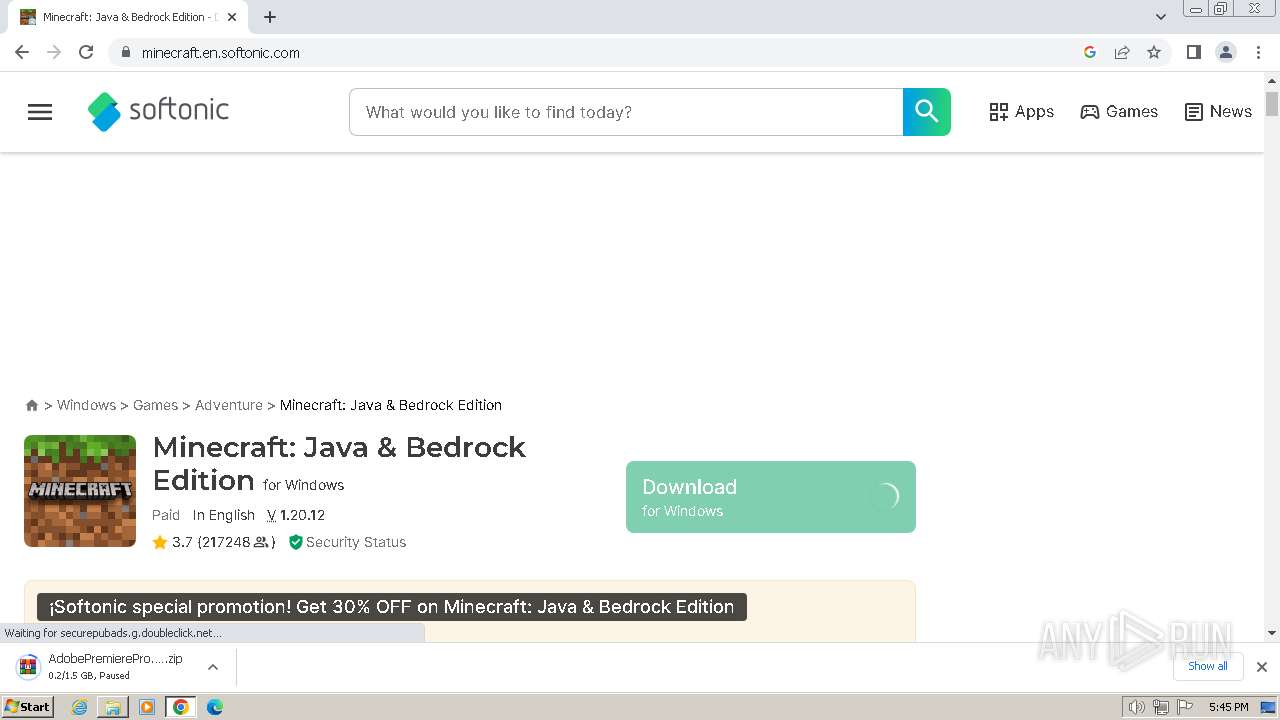Click the Softonic logo
The image size is (1280, 720).
158,111
